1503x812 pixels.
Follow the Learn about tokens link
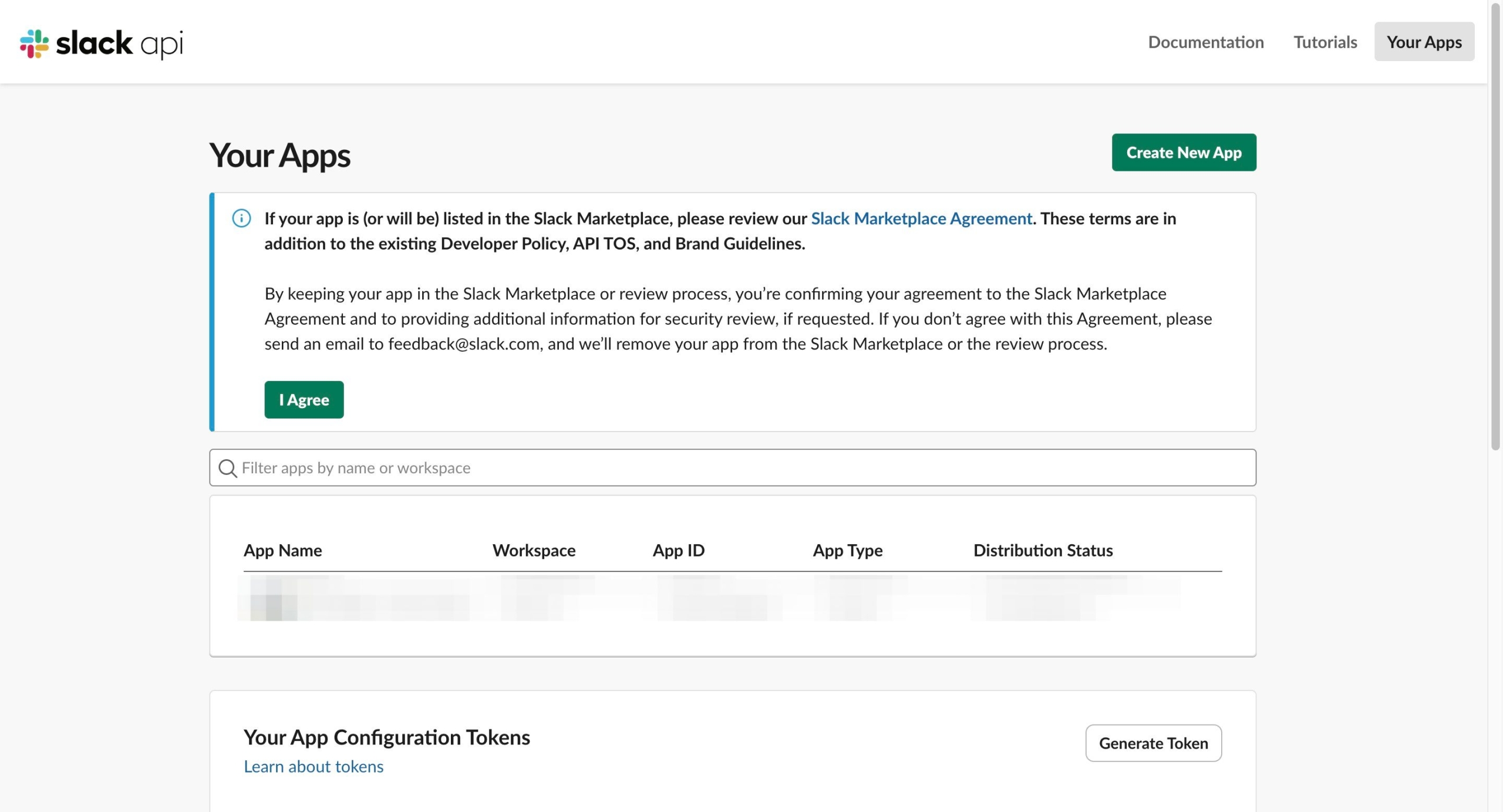[314, 766]
